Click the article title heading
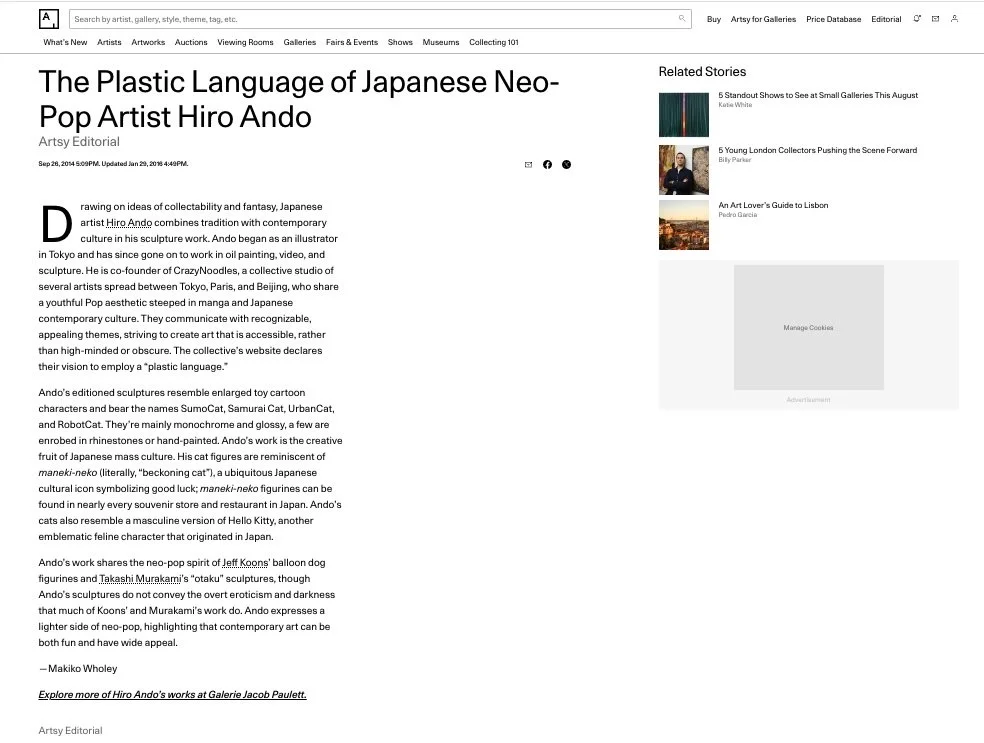This screenshot has width=984, height=743. pyautogui.click(x=299, y=99)
